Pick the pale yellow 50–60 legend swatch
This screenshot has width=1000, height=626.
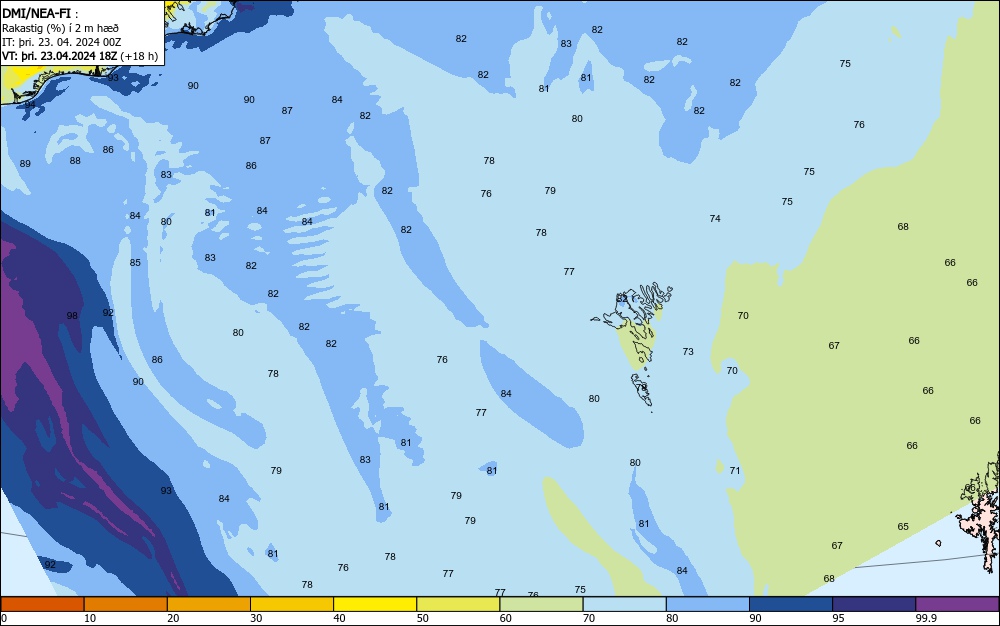coord(458,604)
